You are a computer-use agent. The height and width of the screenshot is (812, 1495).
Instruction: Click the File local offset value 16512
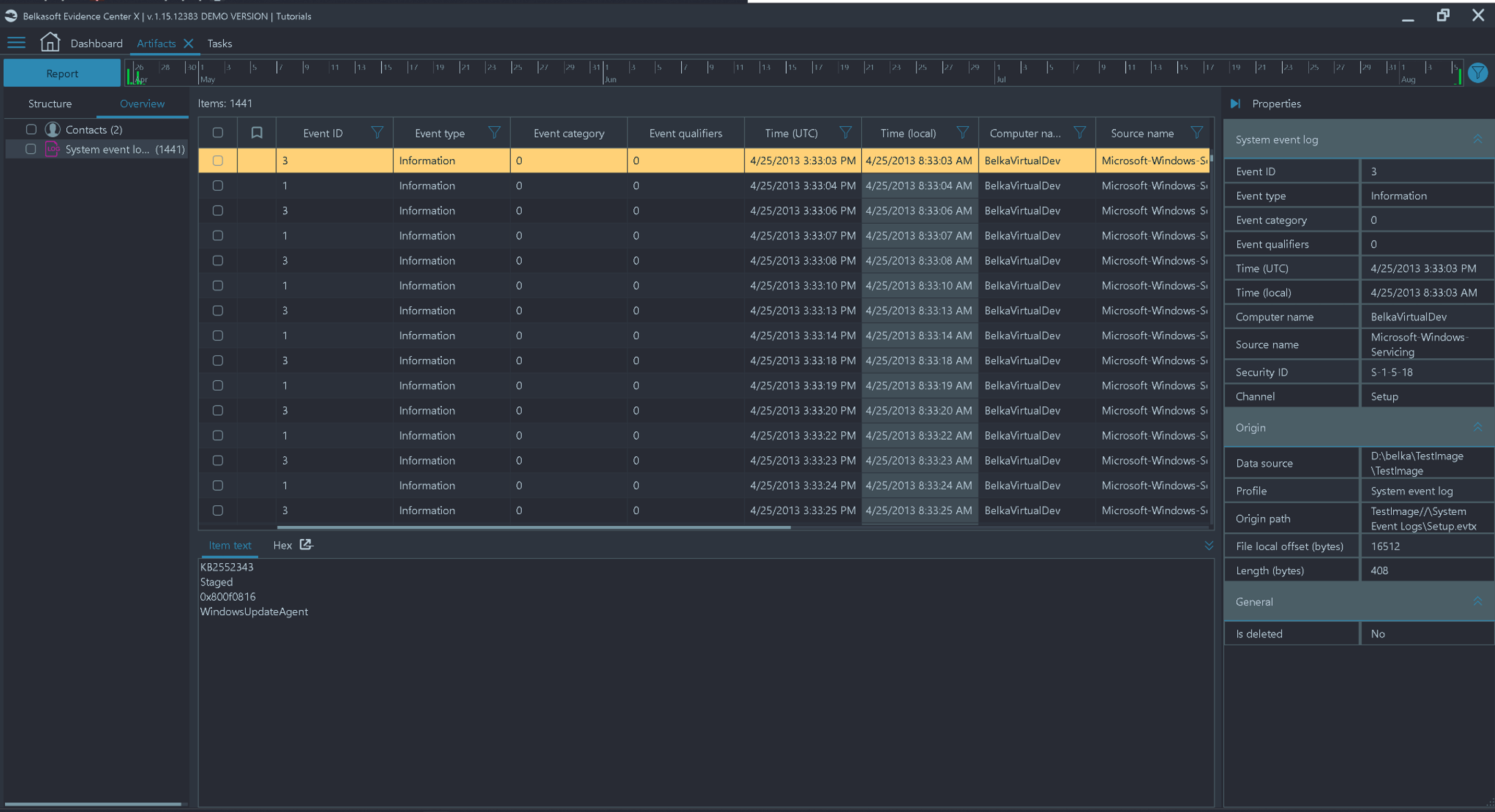pos(1385,546)
